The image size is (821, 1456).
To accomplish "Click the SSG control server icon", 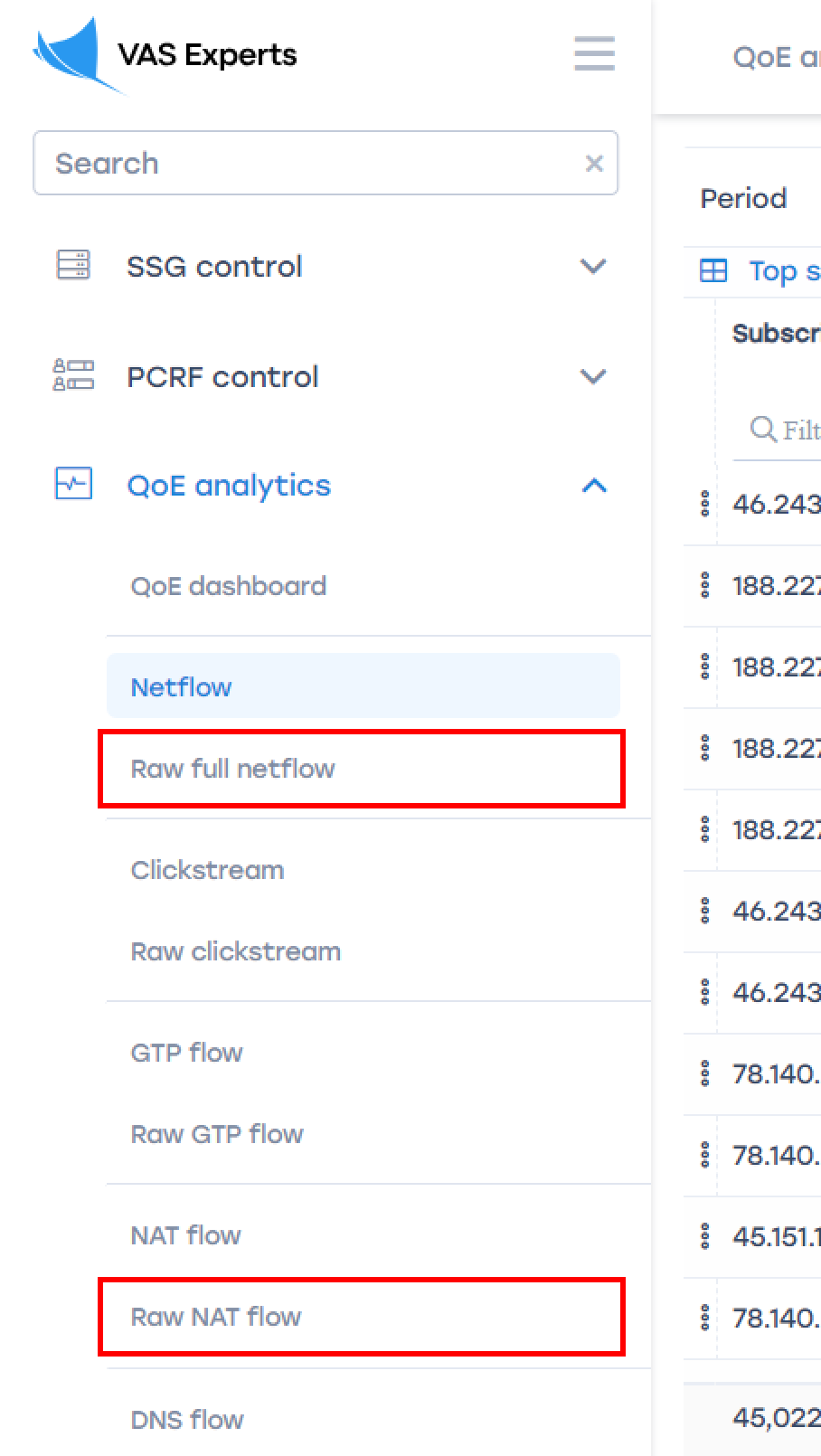I will 73,266.
